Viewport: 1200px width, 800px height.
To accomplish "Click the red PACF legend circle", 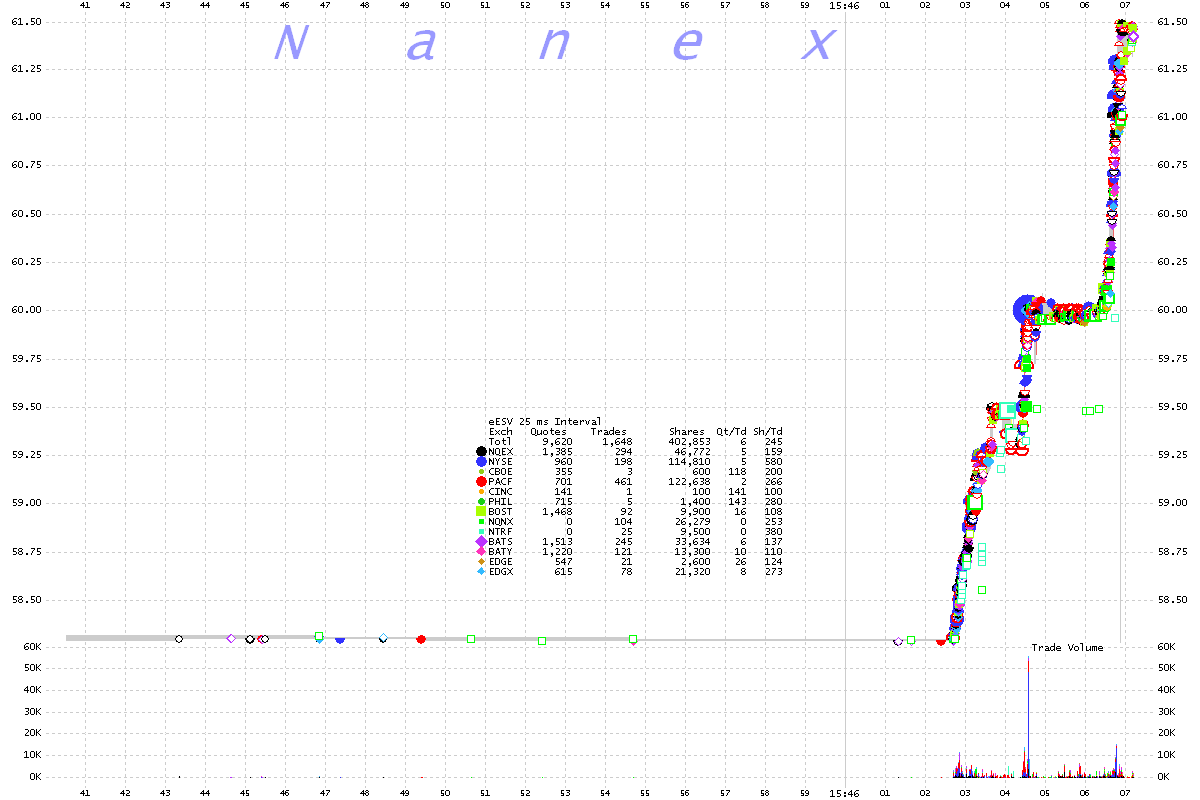I will [x=482, y=482].
